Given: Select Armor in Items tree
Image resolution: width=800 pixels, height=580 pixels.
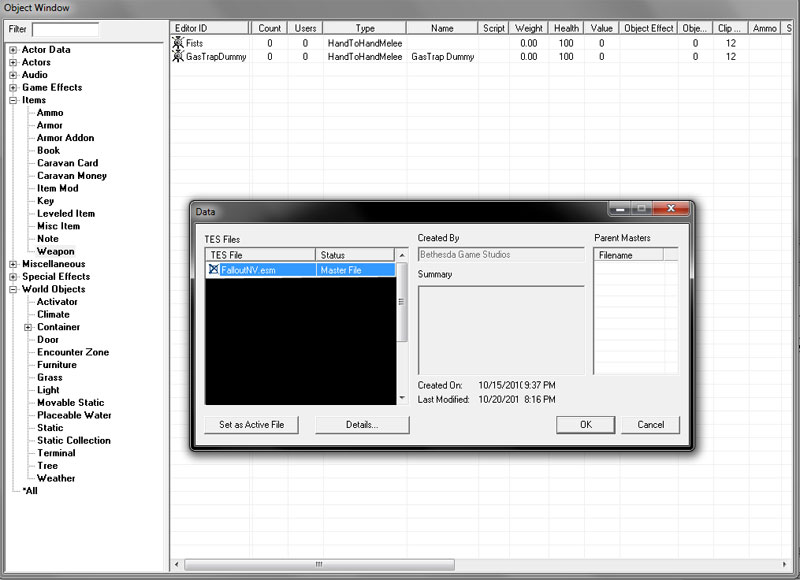Looking at the screenshot, I should [49, 125].
